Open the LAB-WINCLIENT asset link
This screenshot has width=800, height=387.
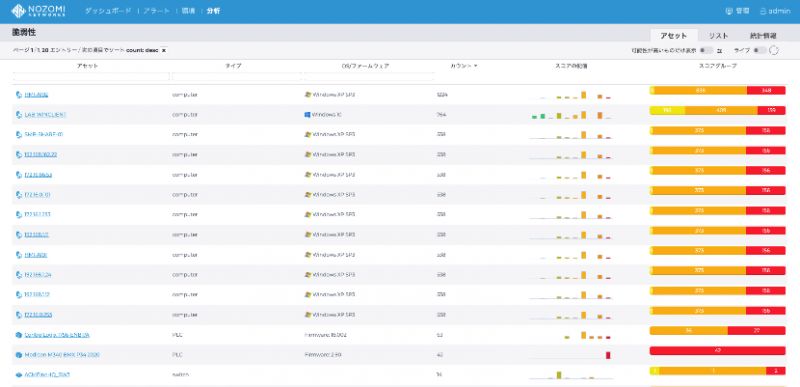point(45,115)
